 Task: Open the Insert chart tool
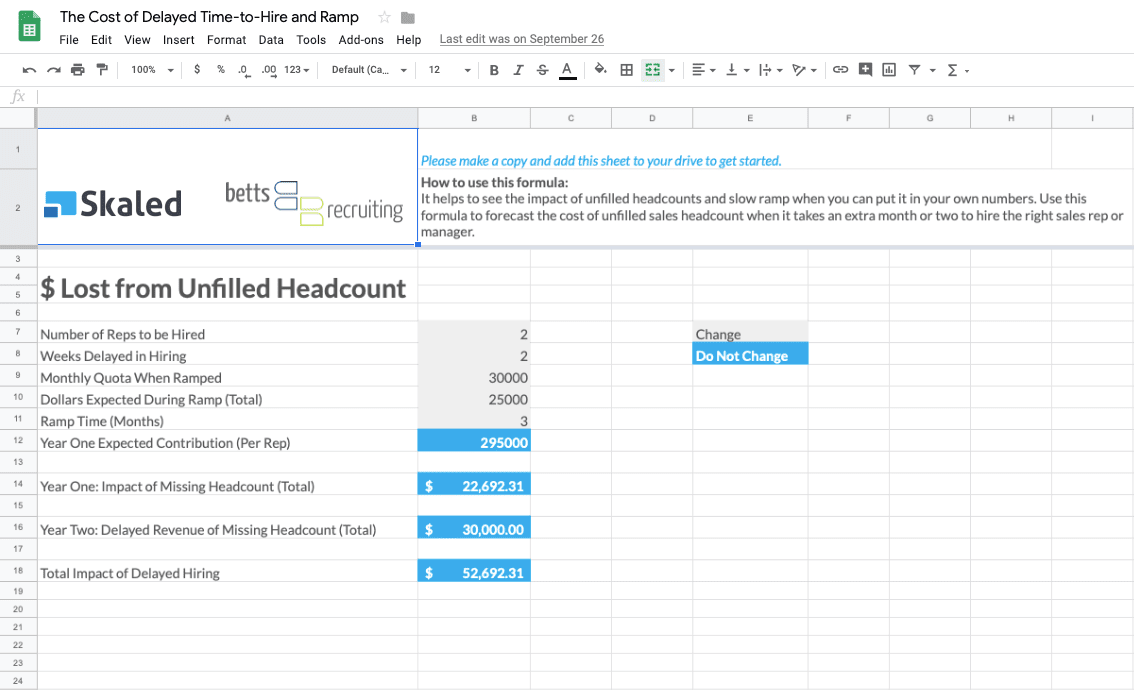click(889, 70)
